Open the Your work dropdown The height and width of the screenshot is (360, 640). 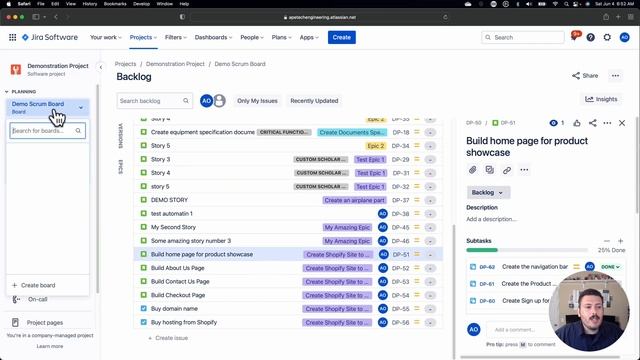pos(106,37)
